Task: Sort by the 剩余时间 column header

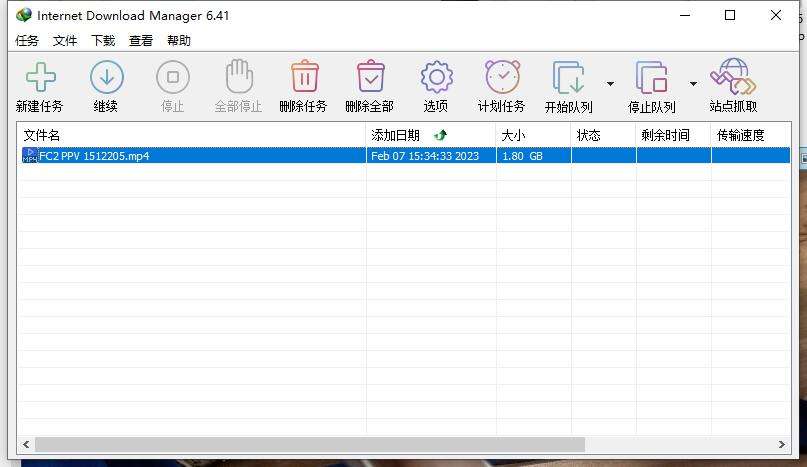Action: coord(674,135)
